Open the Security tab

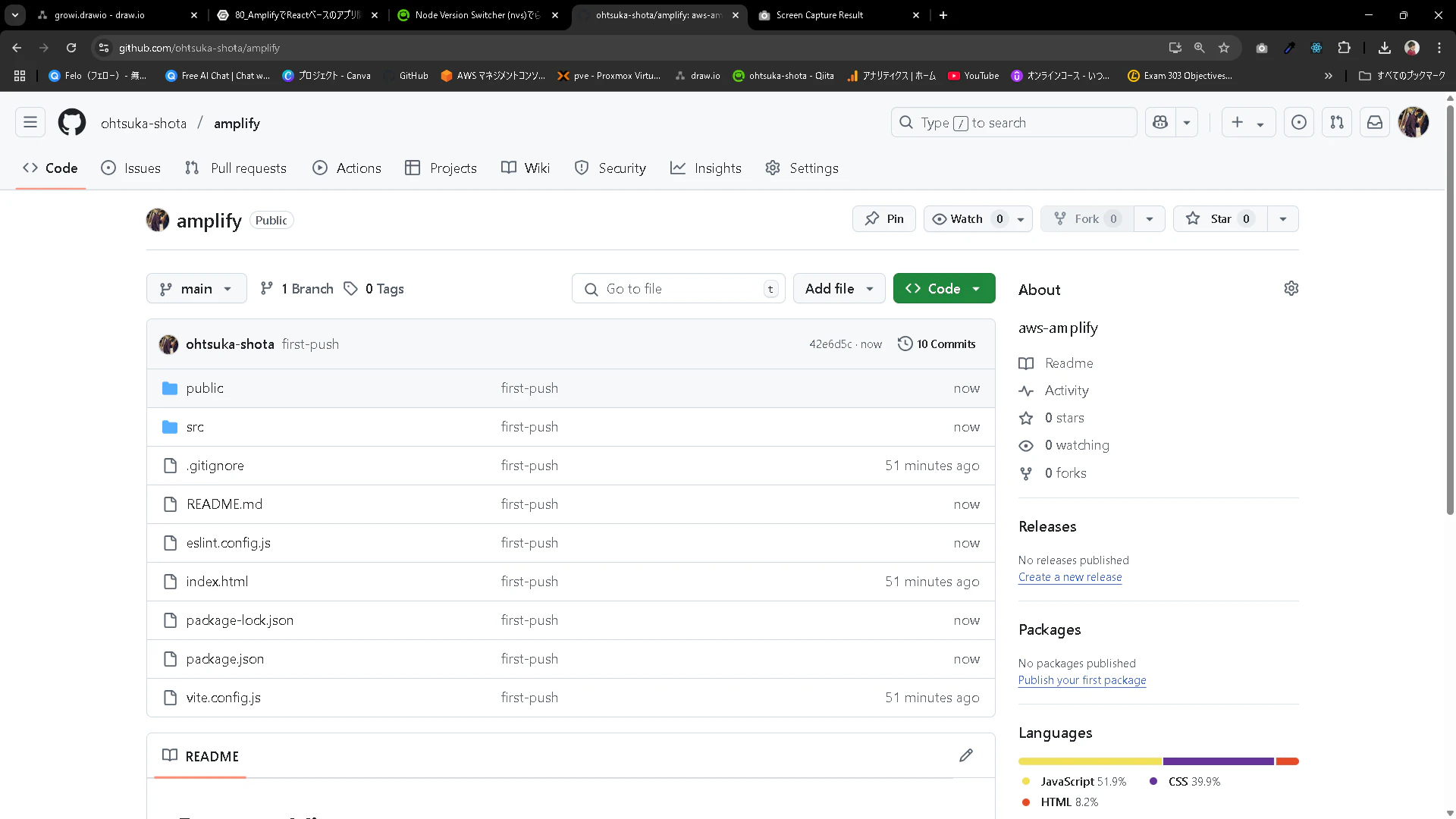(x=610, y=168)
